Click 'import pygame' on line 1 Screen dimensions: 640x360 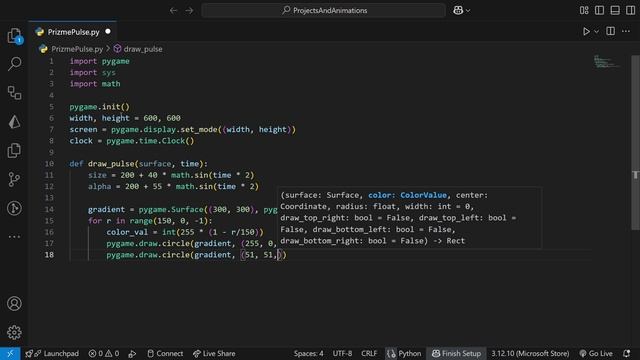(100, 61)
